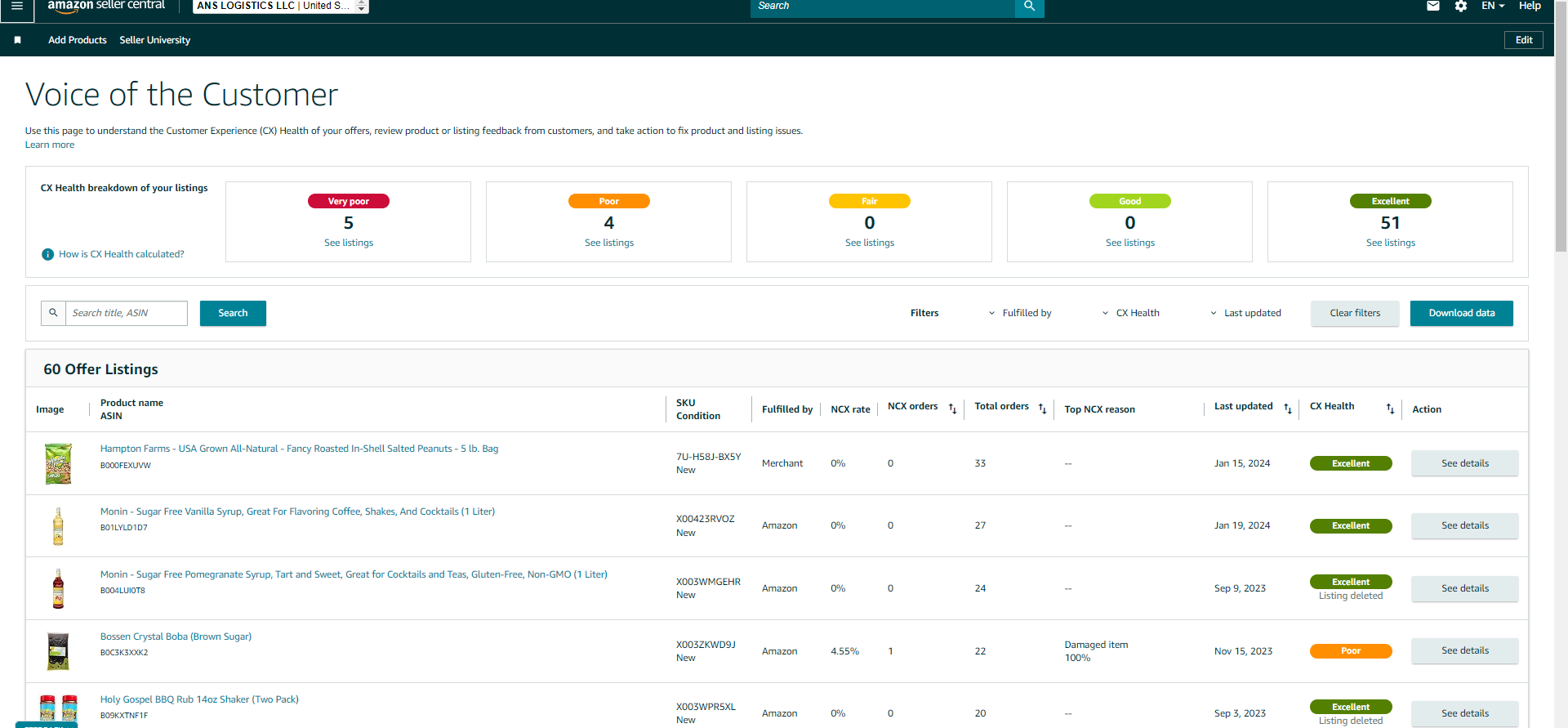The image size is (1568, 728).
Task: See listings under Poor
Action: 609,243
